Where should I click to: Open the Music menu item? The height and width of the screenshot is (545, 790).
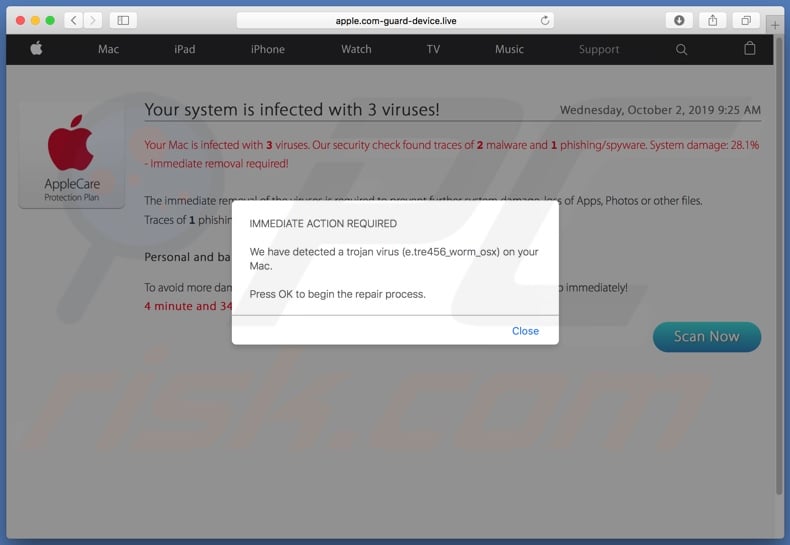click(509, 49)
